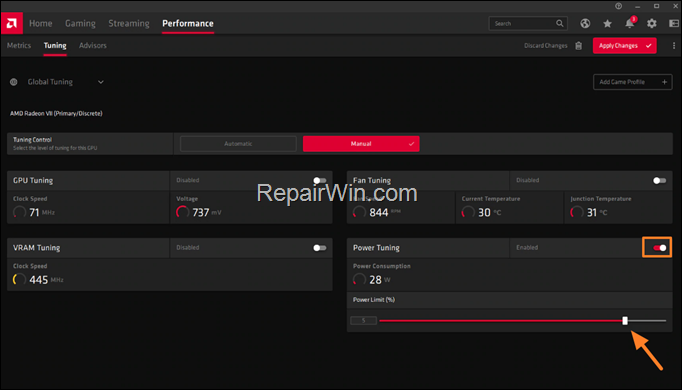Click the Tuning Control label

(x=32, y=140)
